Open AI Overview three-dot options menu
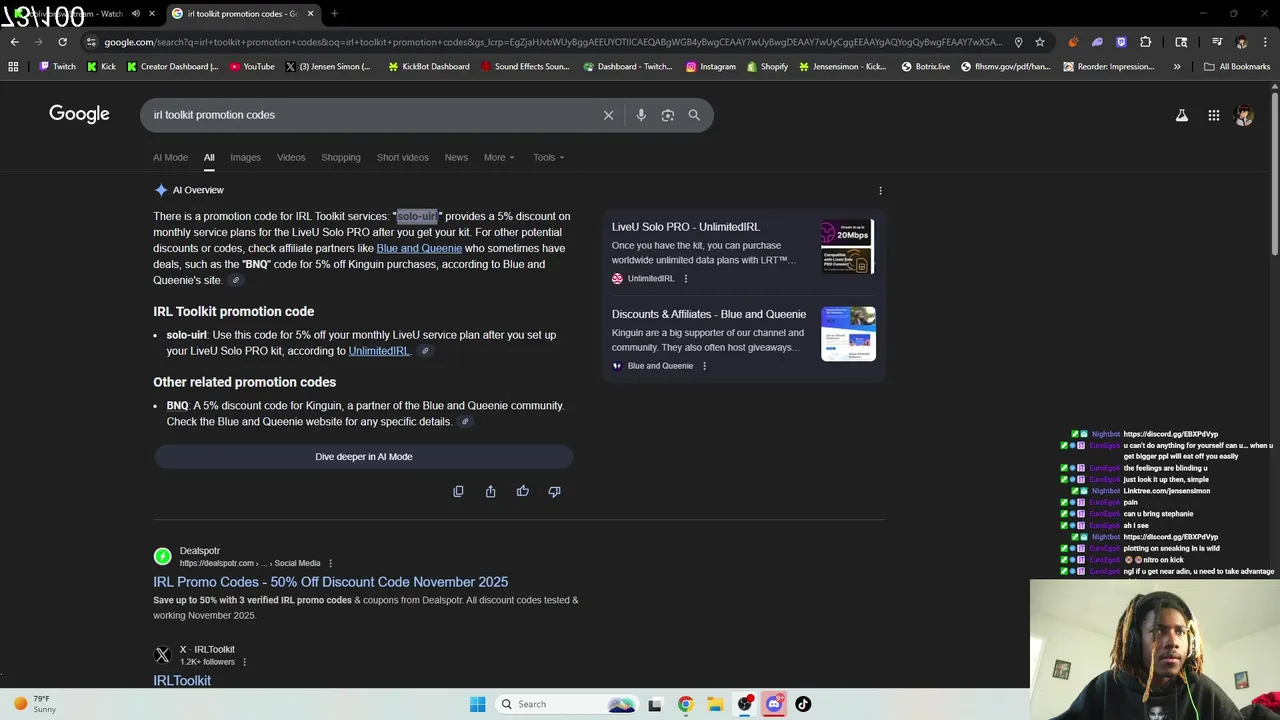The image size is (1280, 720). pyautogui.click(x=880, y=190)
